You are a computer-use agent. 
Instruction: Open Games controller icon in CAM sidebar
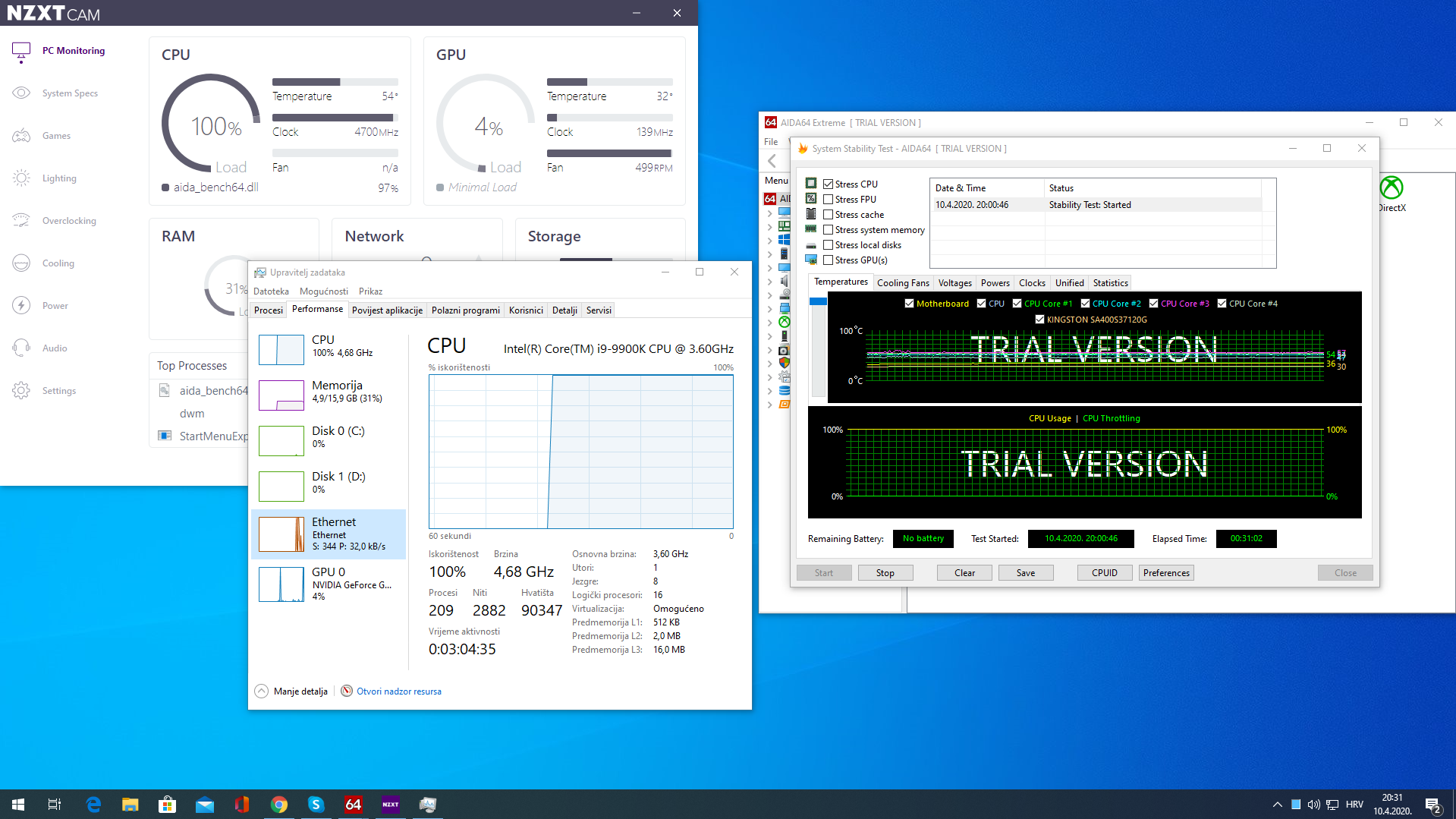(x=21, y=136)
